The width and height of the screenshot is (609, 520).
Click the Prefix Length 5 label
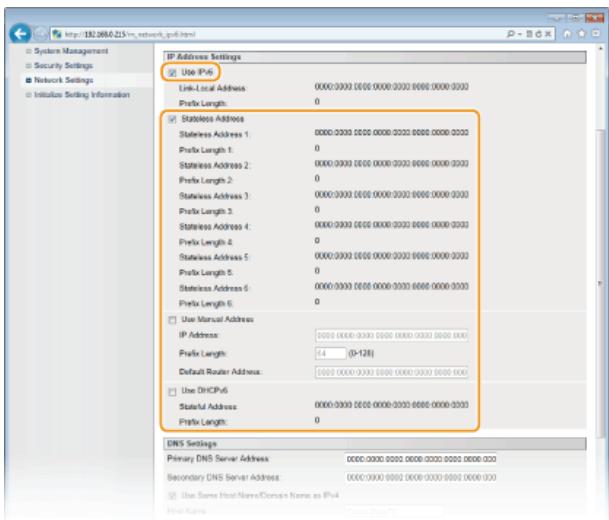(206, 273)
